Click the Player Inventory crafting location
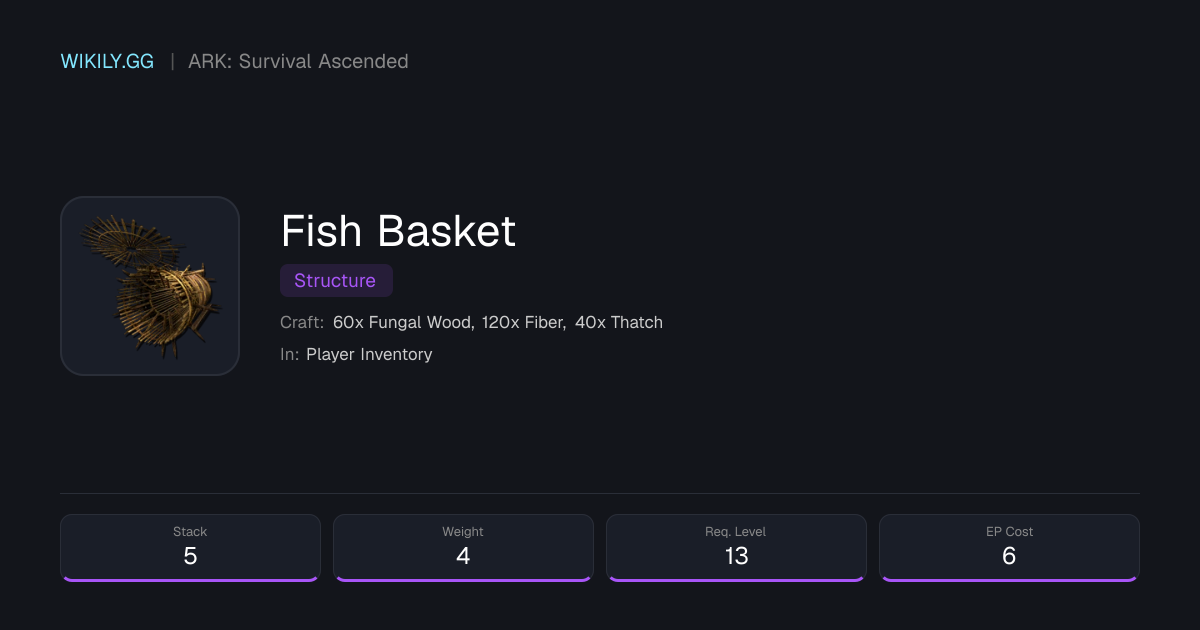 [369, 354]
